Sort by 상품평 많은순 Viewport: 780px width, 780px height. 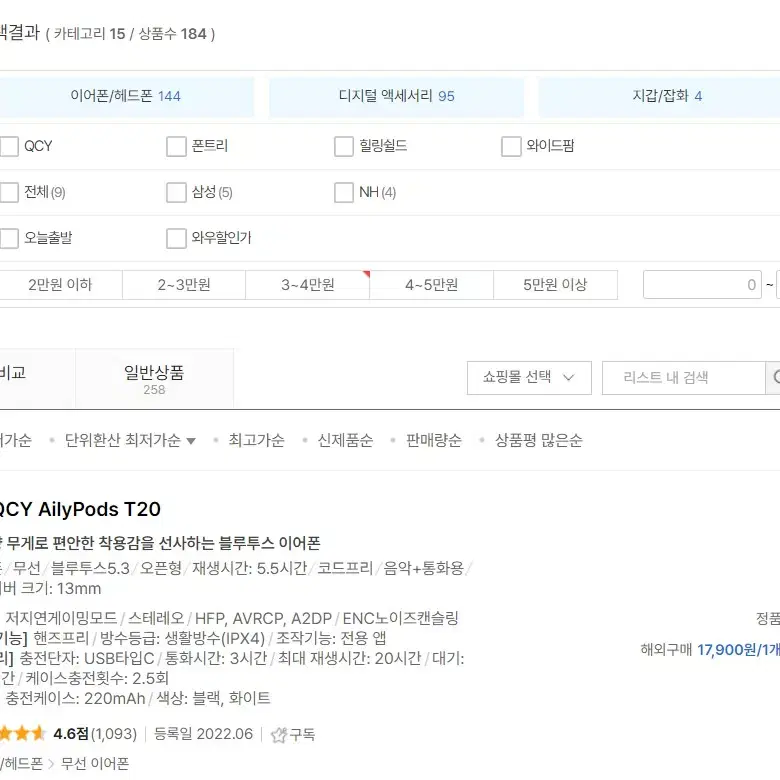pos(538,440)
